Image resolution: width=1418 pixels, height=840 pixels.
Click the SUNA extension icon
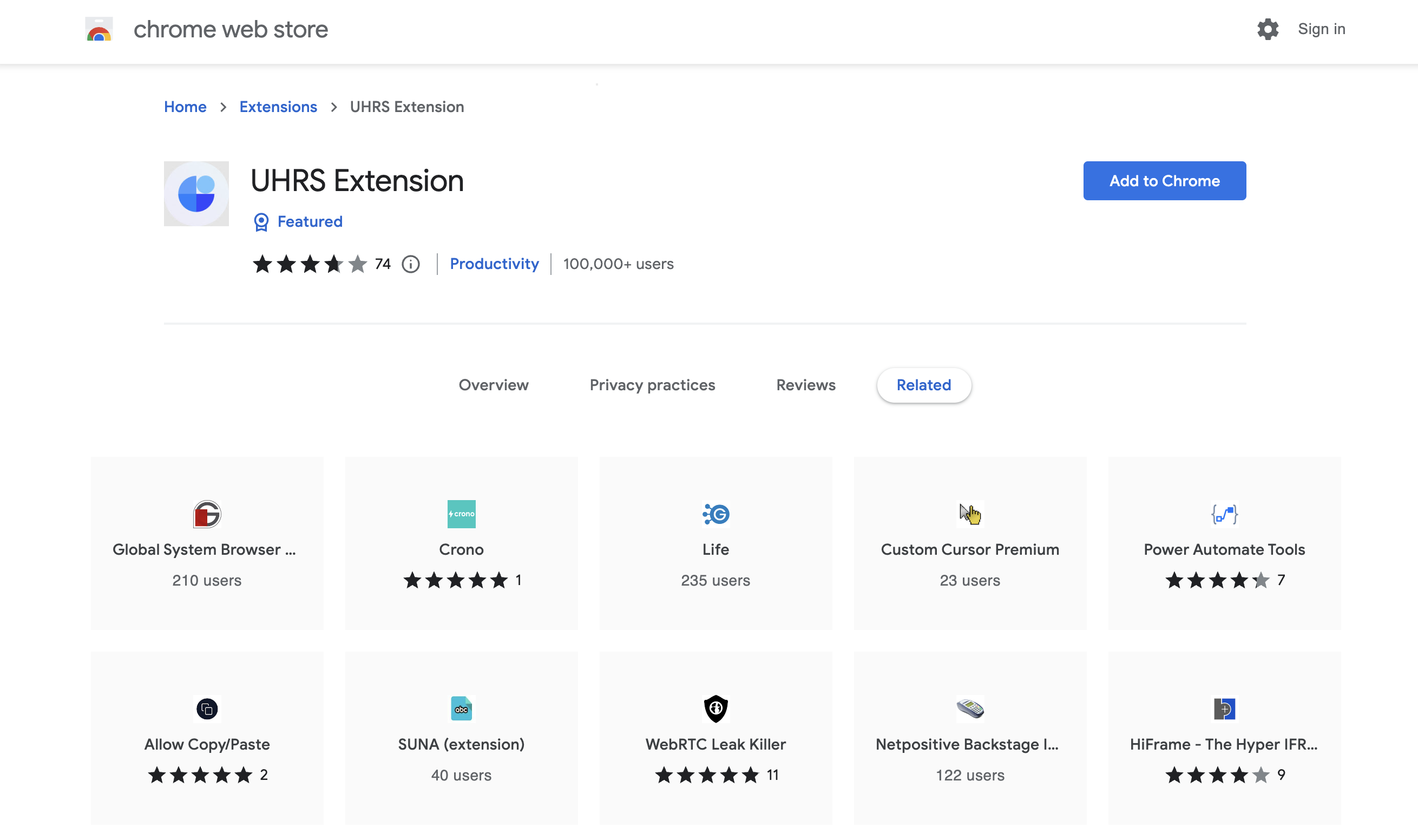coord(461,708)
